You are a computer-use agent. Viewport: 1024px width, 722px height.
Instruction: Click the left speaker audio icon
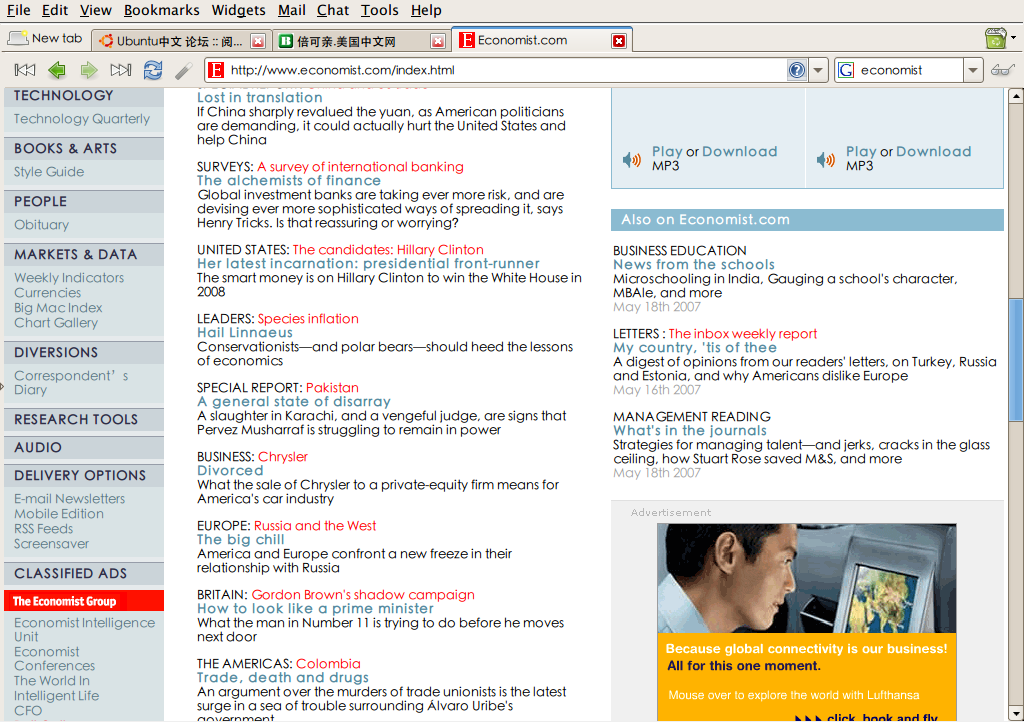pyautogui.click(x=632, y=159)
